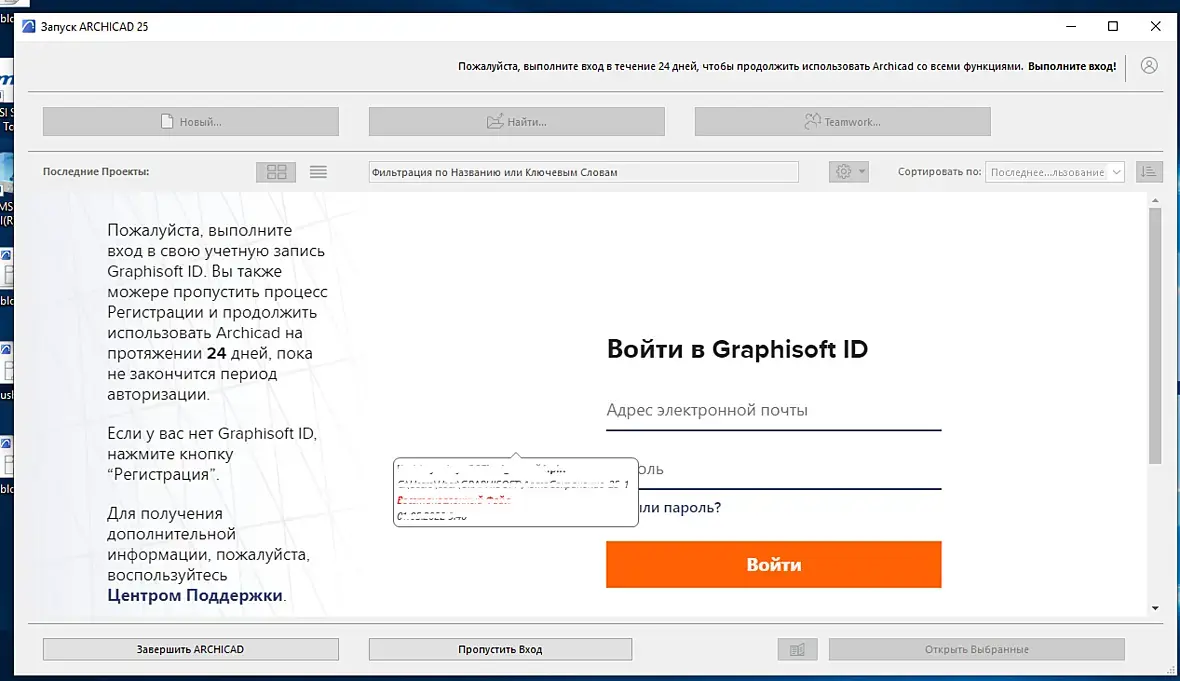Switch recent projects to list view
The width and height of the screenshot is (1180, 681).
coord(318,172)
